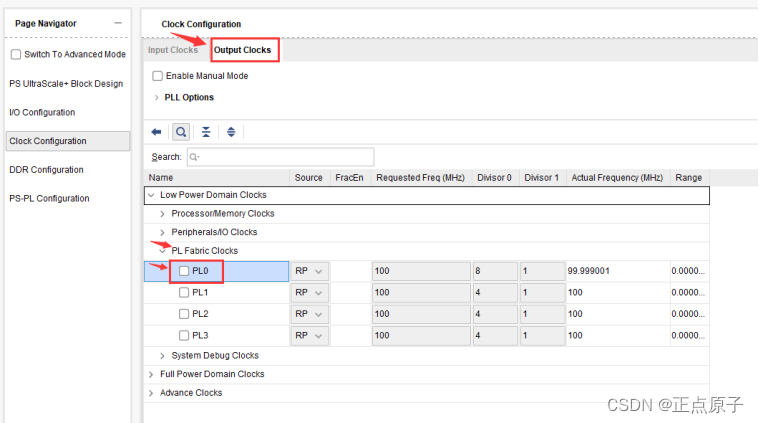Image resolution: width=759 pixels, height=423 pixels.
Task: Click PL2 Divisor 0 field
Action: (495, 314)
